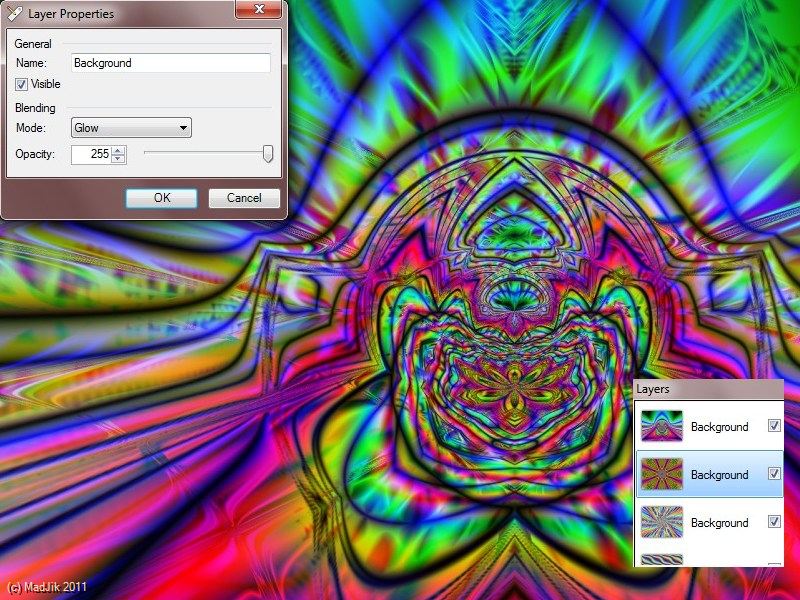Viewport: 800px width, 600px height.
Task: Click the OK button in Layer Properties
Action: (162, 198)
